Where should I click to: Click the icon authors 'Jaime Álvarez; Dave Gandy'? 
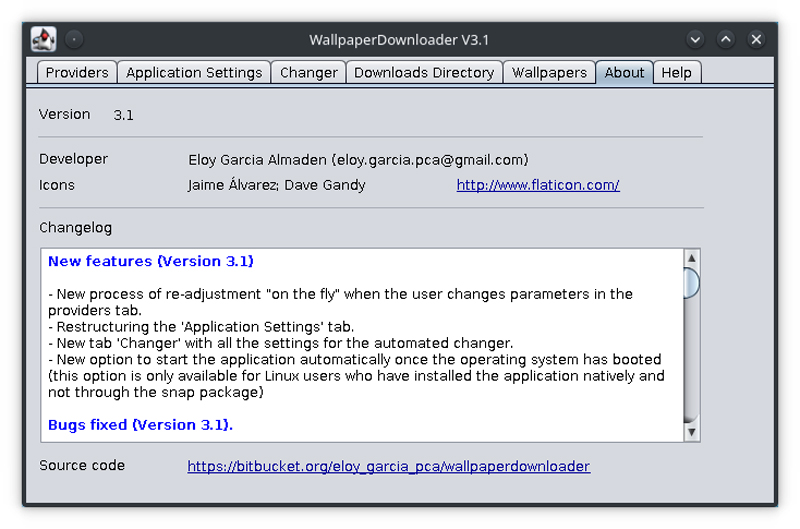click(x=277, y=185)
